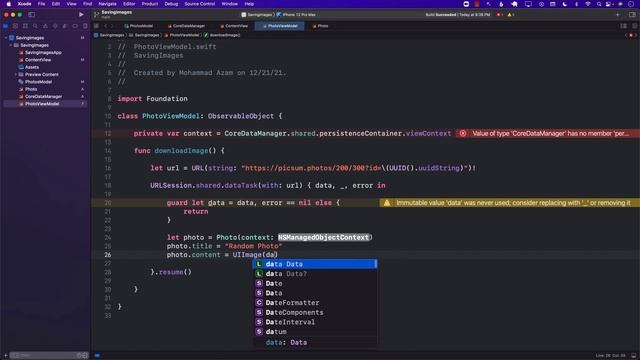Click the add file plus button at navigator bottom
Screen dimensions: 640x360
(x=5, y=356)
